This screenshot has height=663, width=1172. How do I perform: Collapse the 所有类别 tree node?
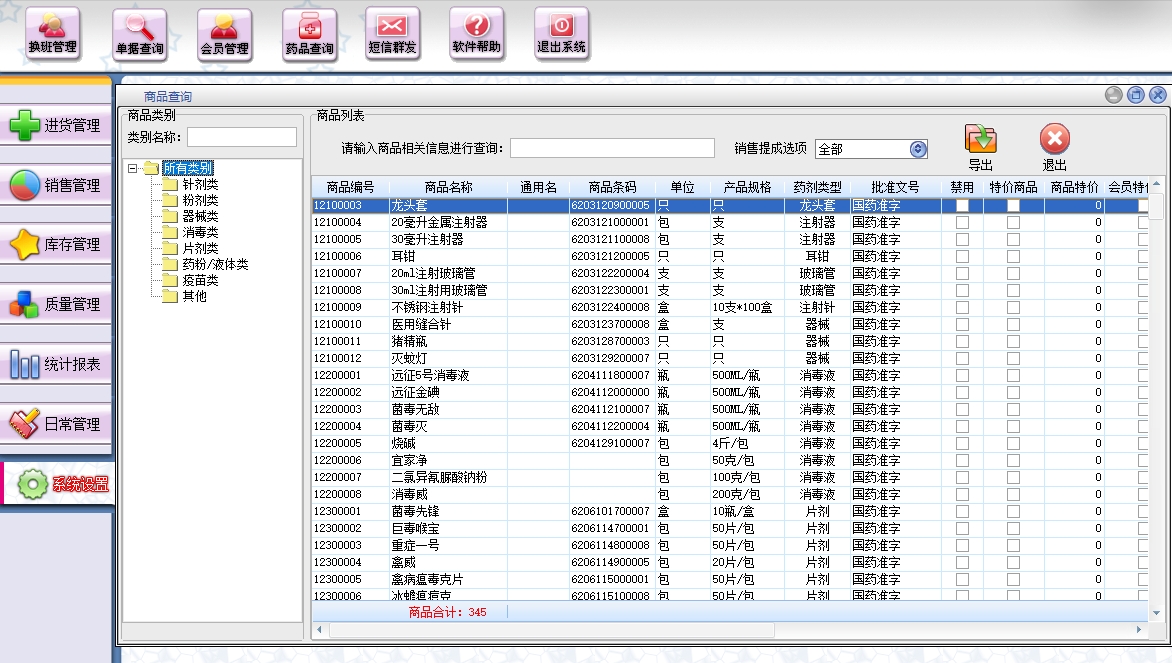point(133,168)
